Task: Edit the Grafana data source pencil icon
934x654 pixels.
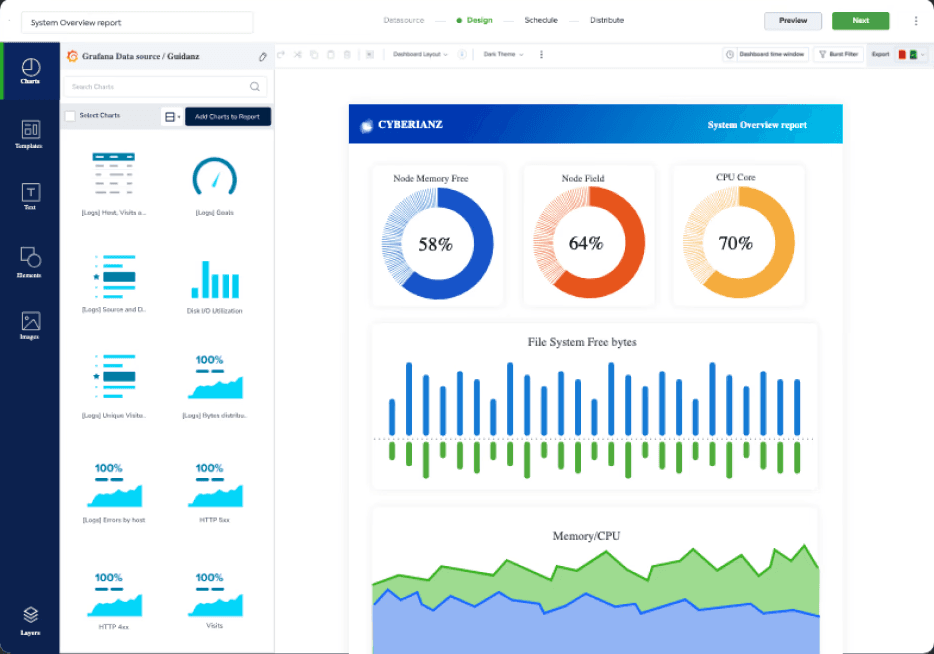Action: [263, 57]
